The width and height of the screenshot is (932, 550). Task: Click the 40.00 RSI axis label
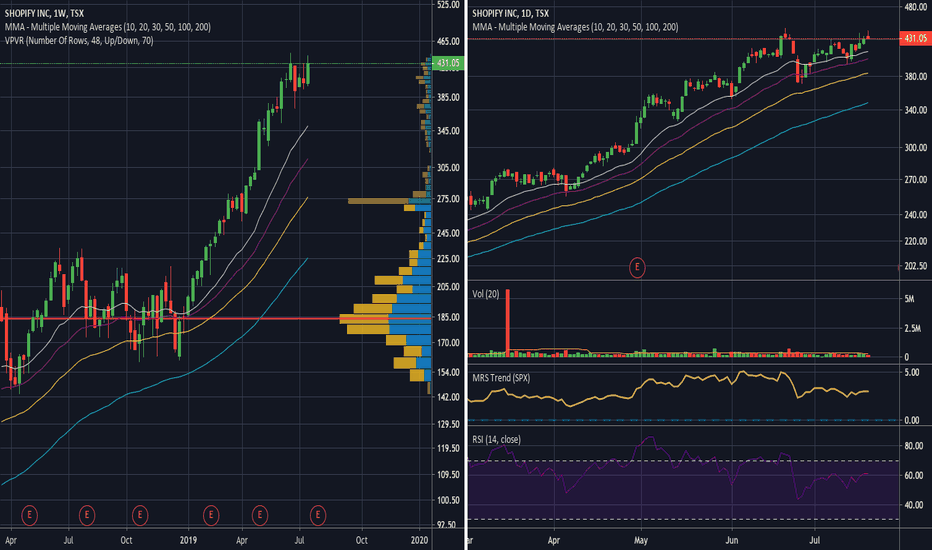tap(914, 505)
